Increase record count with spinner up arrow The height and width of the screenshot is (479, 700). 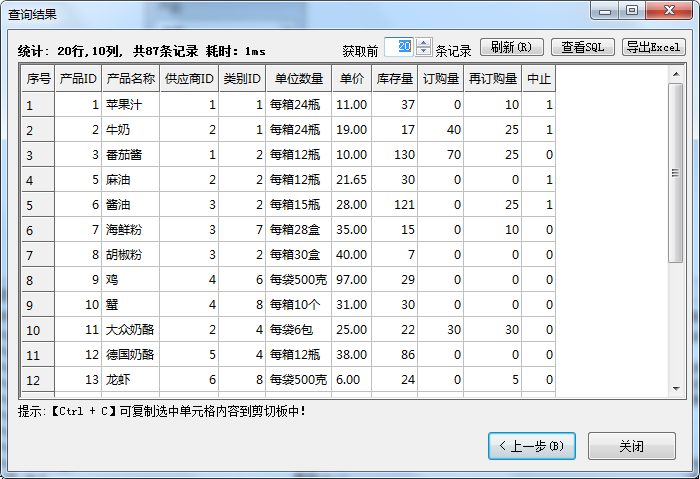[x=424, y=43]
